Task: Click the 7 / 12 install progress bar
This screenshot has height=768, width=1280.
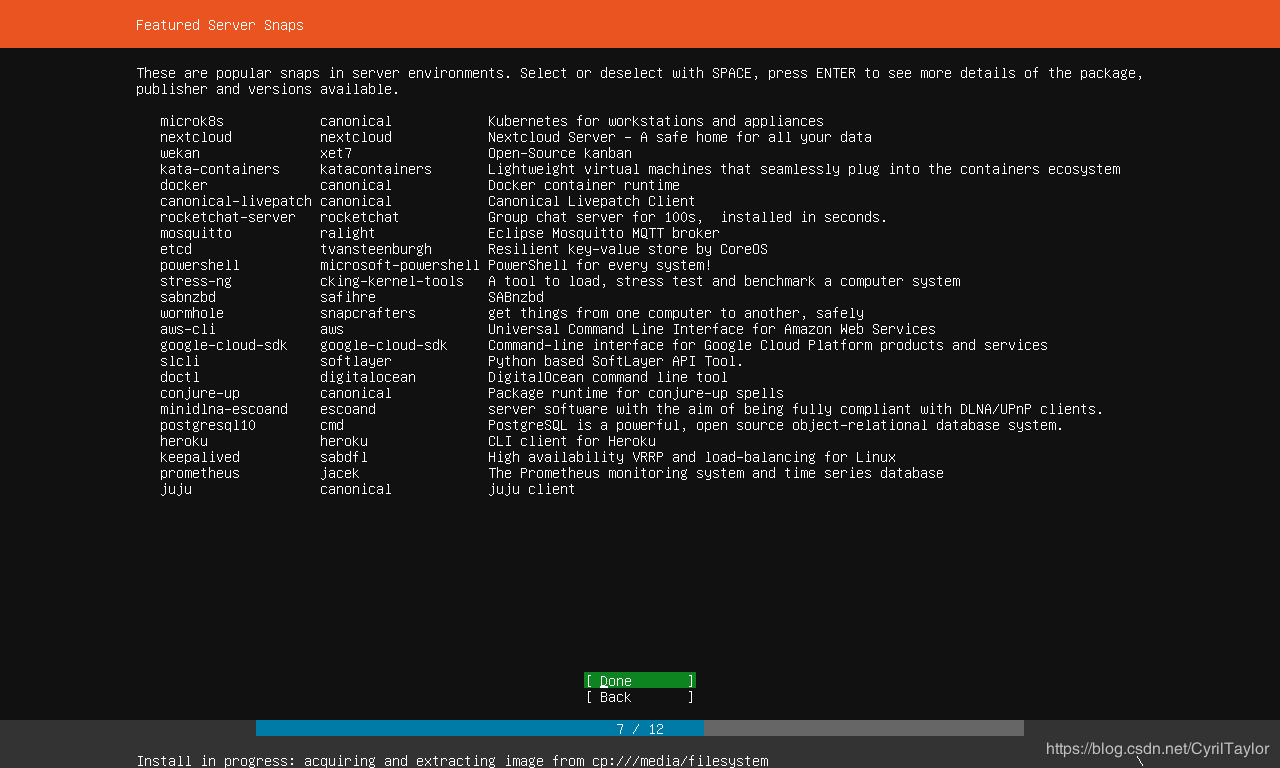Action: [x=640, y=729]
